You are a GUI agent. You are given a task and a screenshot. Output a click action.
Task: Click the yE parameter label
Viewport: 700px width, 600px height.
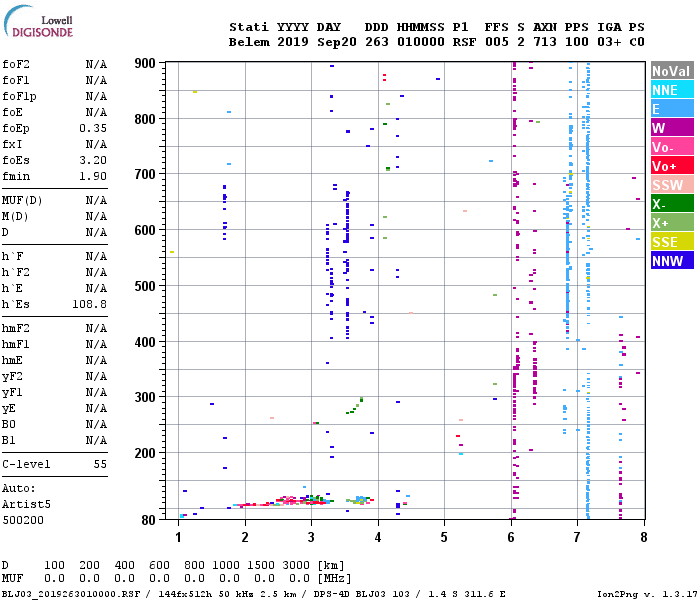coord(9,409)
